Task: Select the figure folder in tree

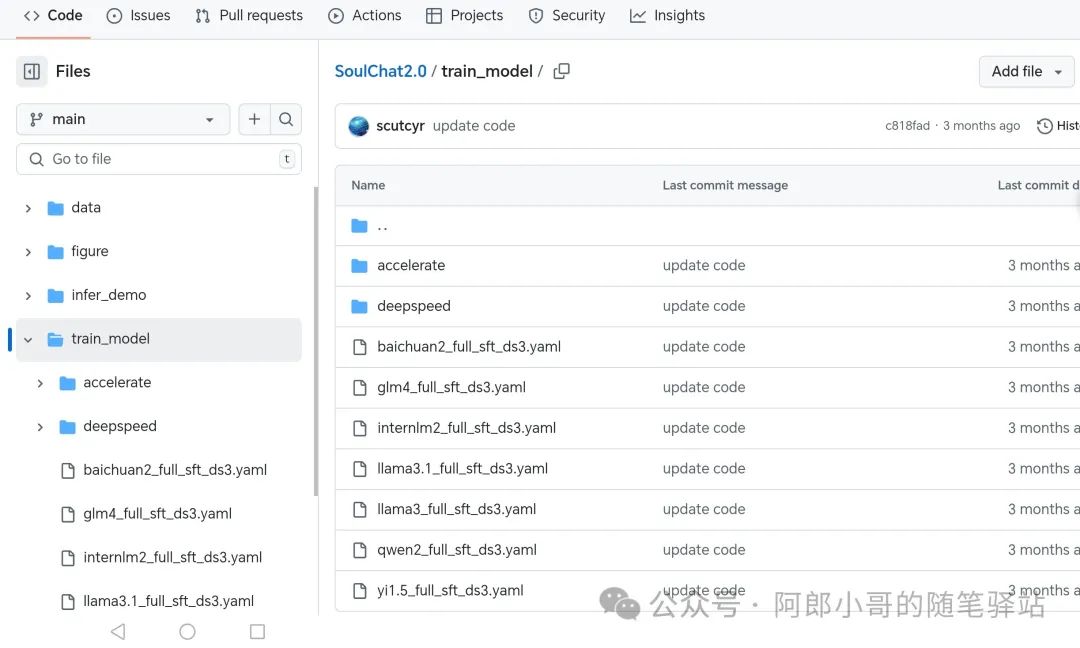Action: [x=90, y=251]
